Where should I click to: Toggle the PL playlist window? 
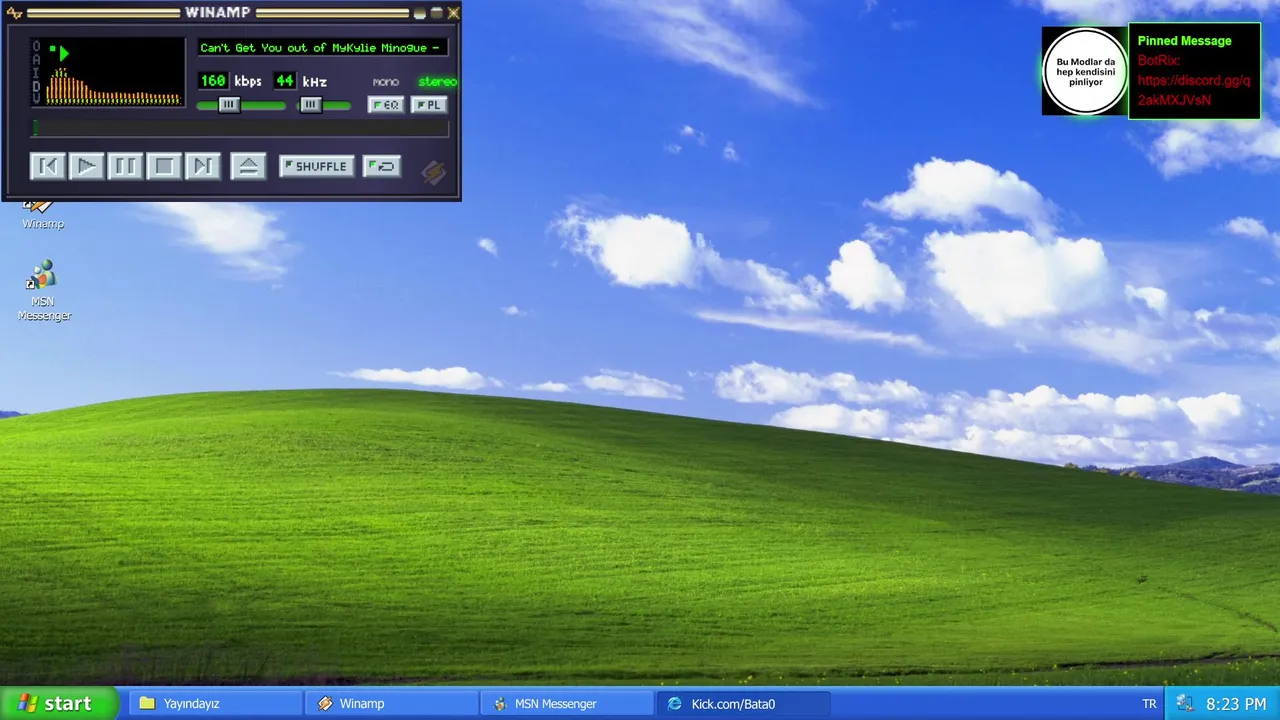pos(429,104)
